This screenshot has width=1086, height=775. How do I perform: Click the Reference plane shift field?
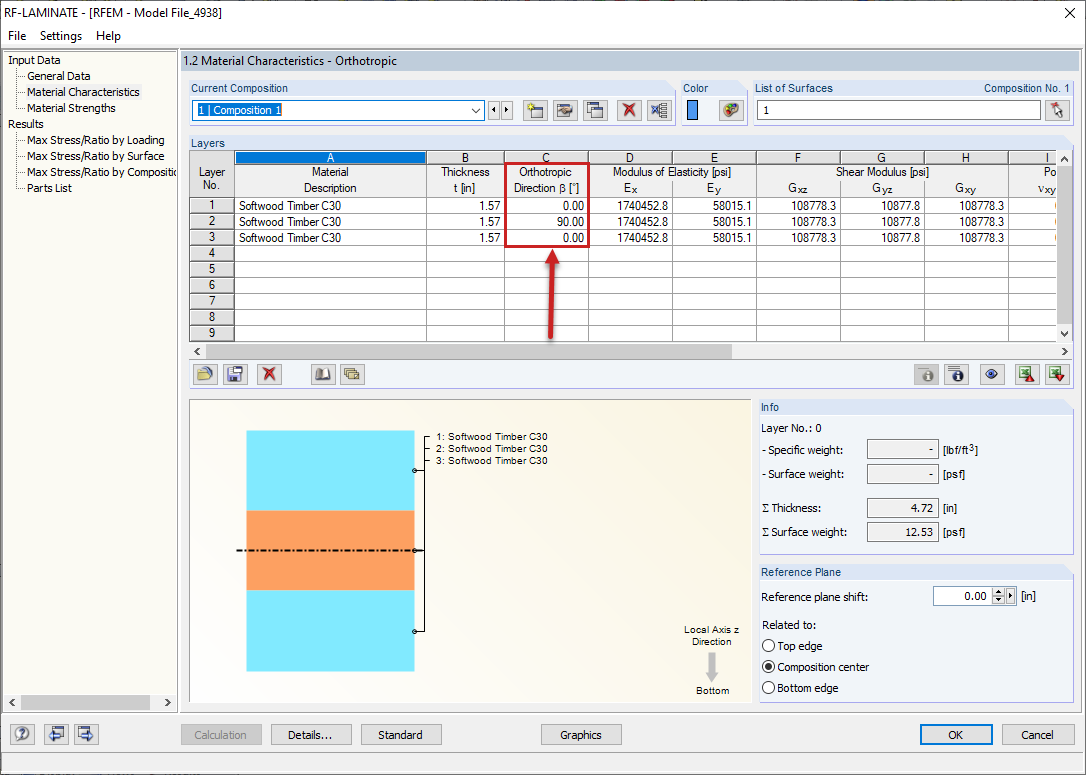(963, 596)
